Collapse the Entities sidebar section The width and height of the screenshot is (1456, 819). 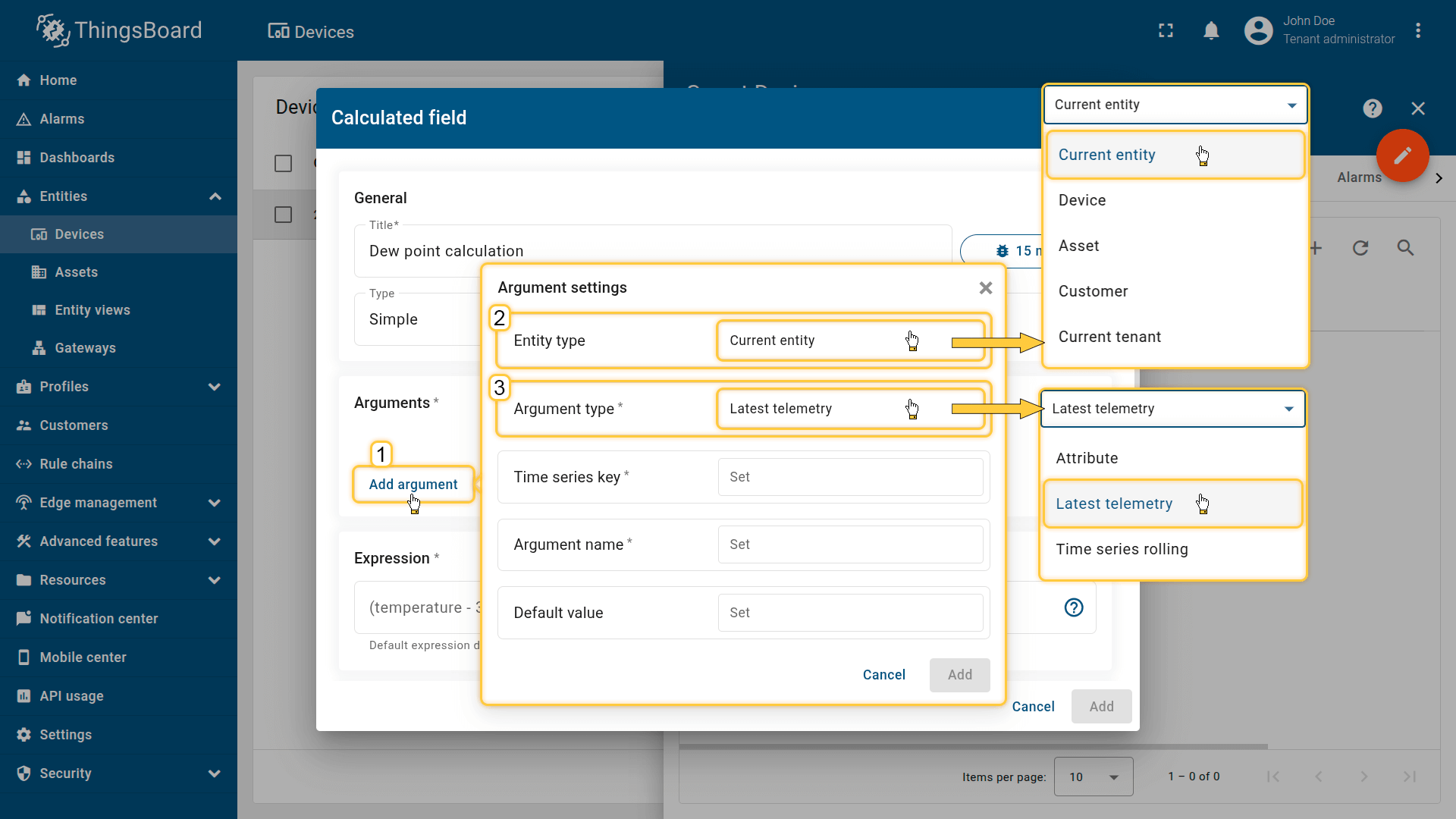[x=215, y=196]
